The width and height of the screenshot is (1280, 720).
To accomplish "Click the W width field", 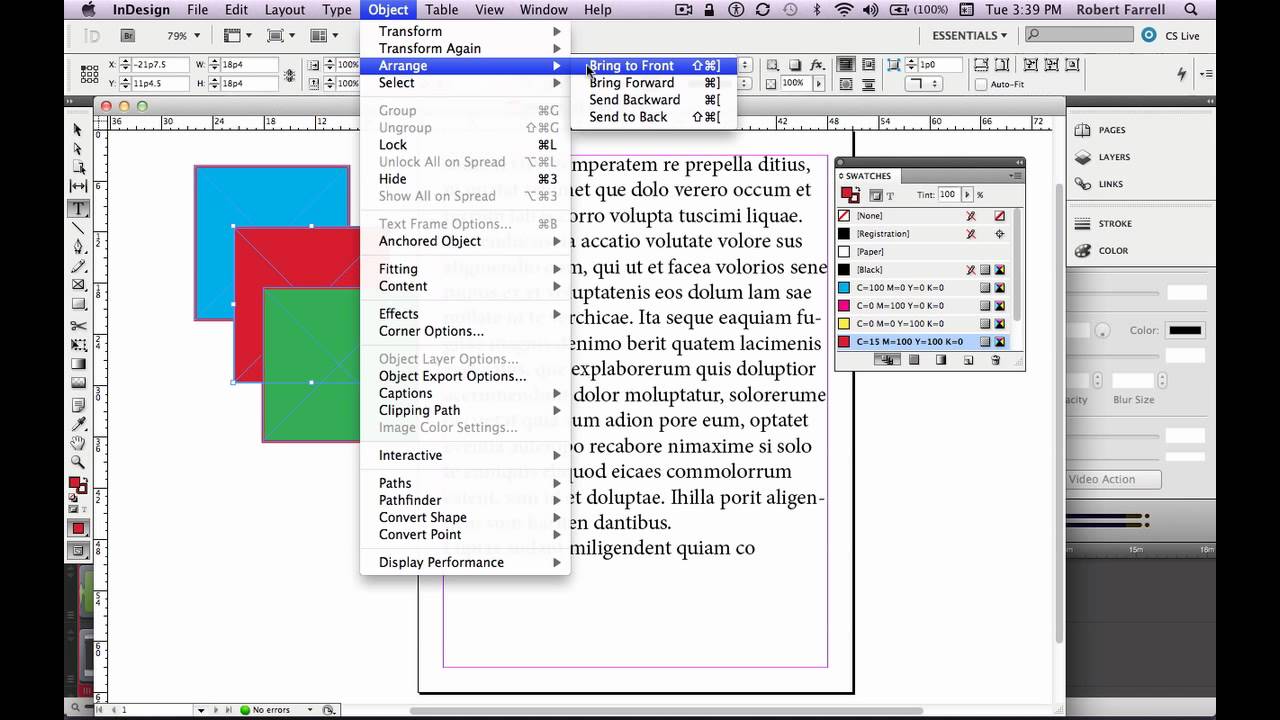I will pyautogui.click(x=250, y=65).
